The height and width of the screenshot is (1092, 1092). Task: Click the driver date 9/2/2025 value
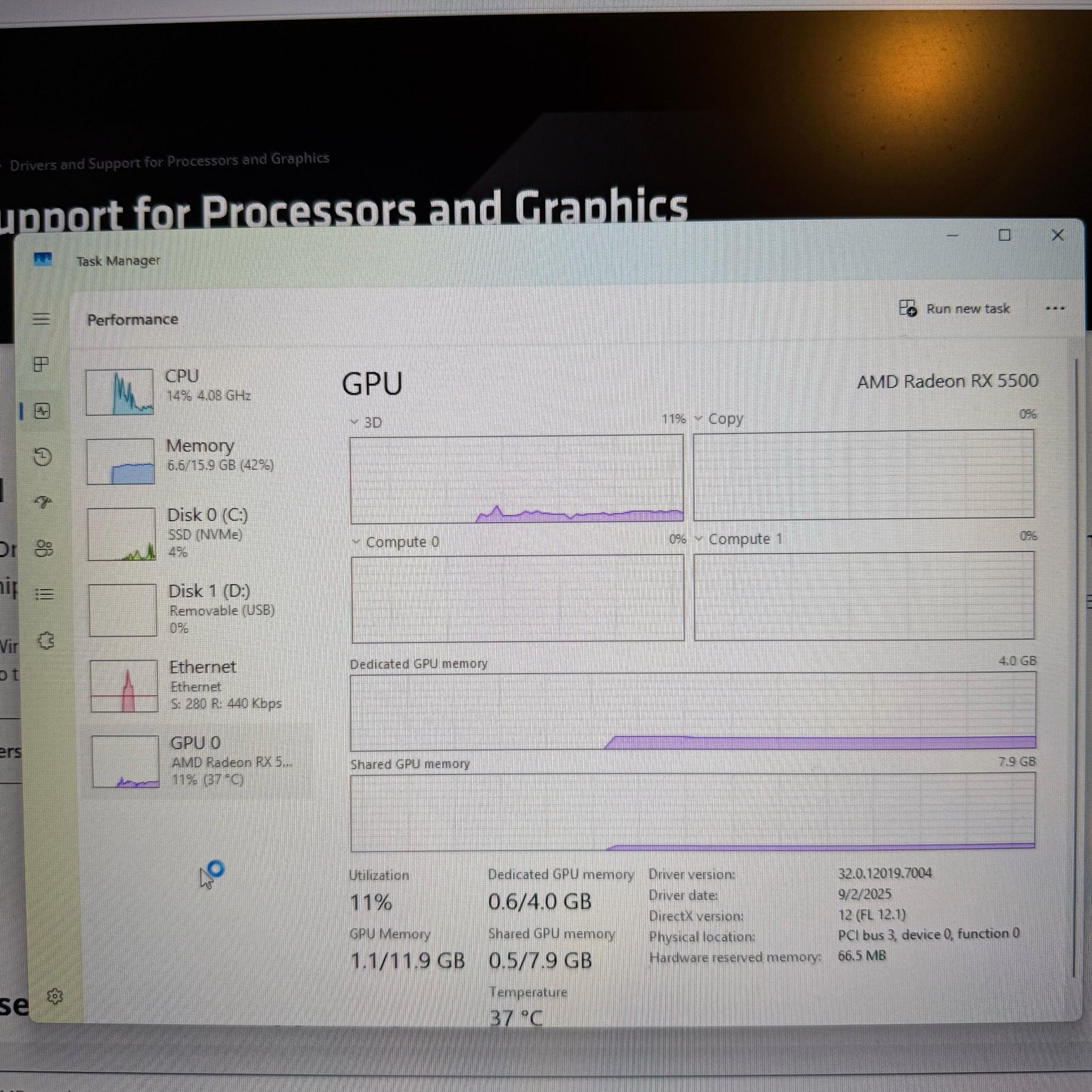coord(864,894)
